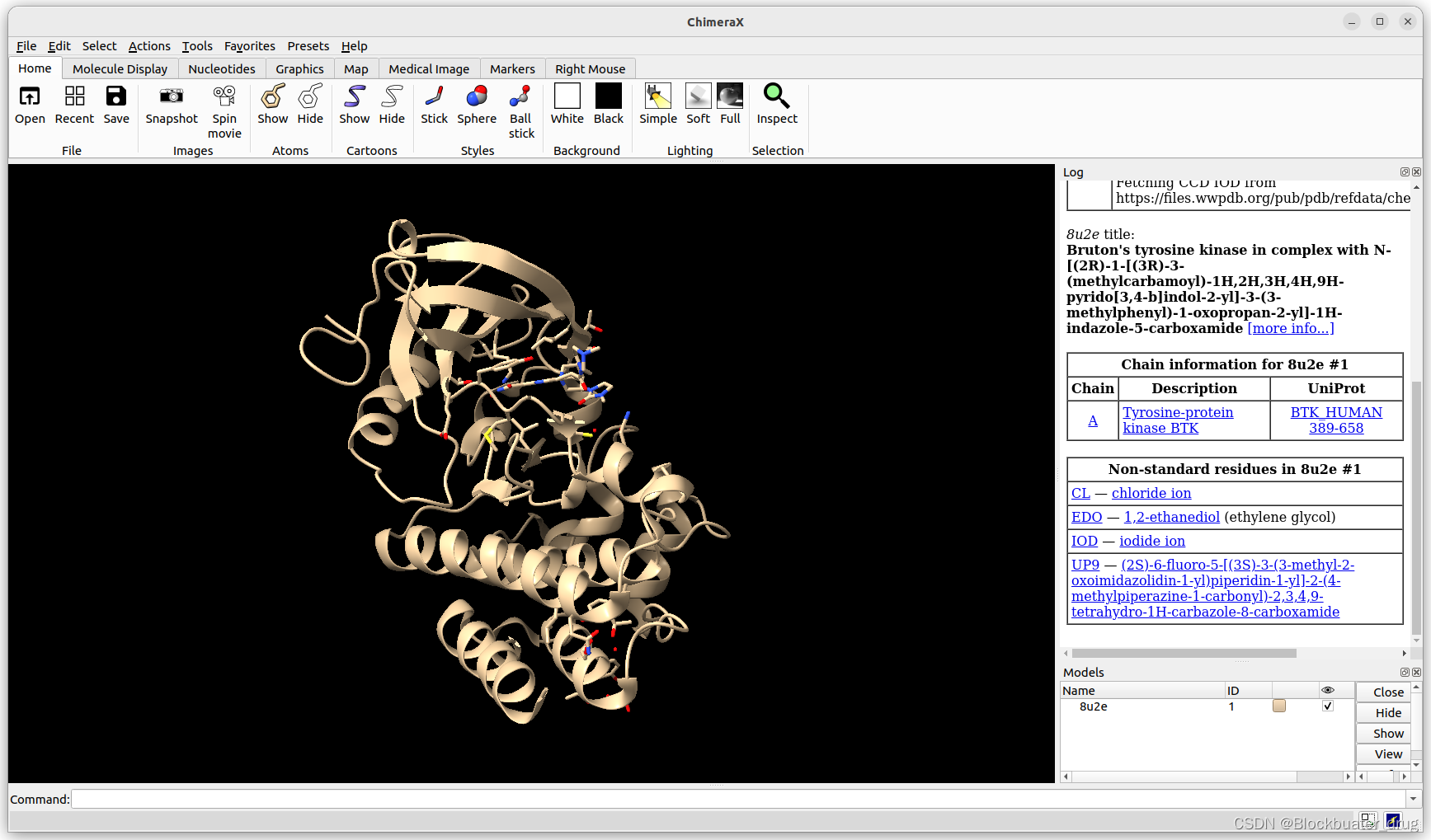This screenshot has height=840, width=1431.
Task: Switch to the Nucleotides tab
Action: [222, 69]
